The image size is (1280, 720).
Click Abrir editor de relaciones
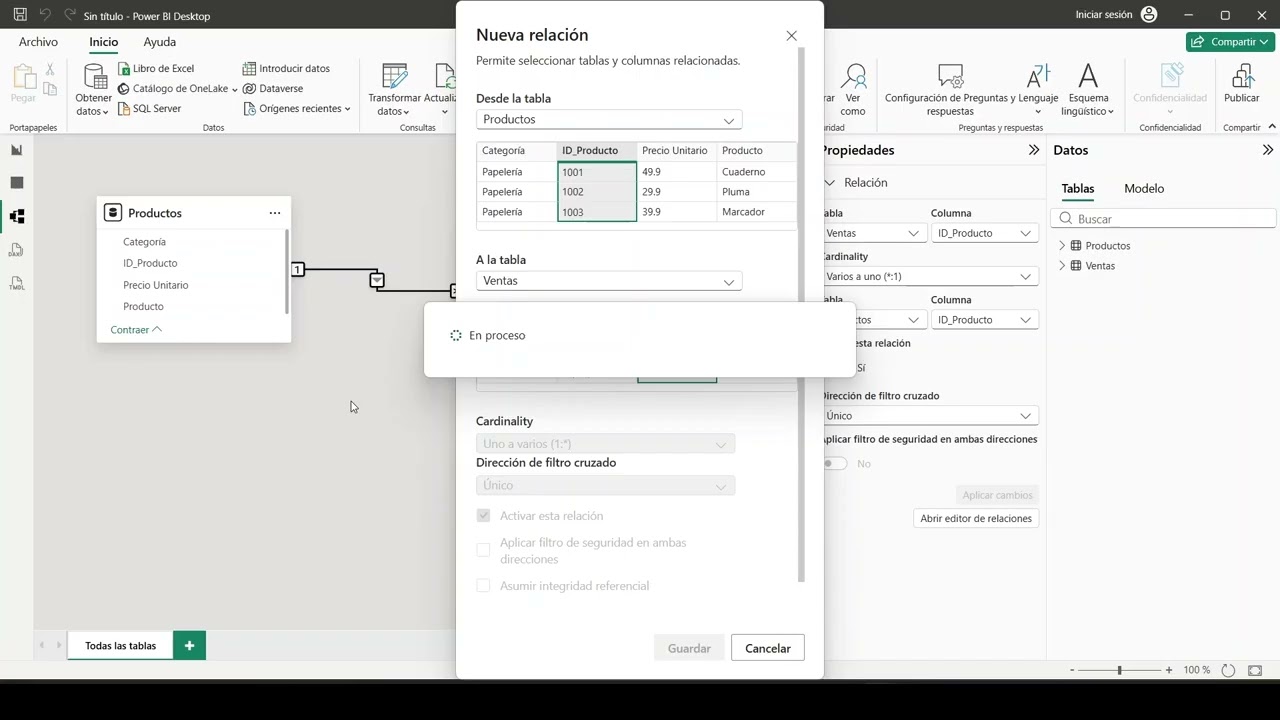point(975,518)
